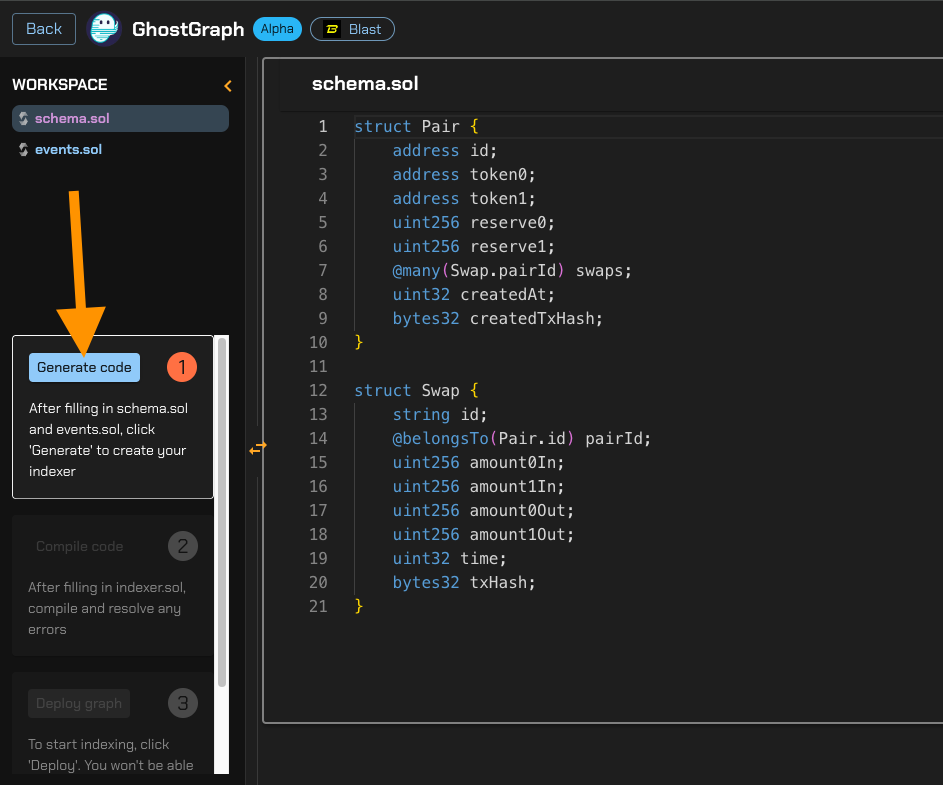Image resolution: width=943 pixels, height=785 pixels.
Task: Click the steps panel vertical scrollbar
Action: pyautogui.click(x=222, y=510)
